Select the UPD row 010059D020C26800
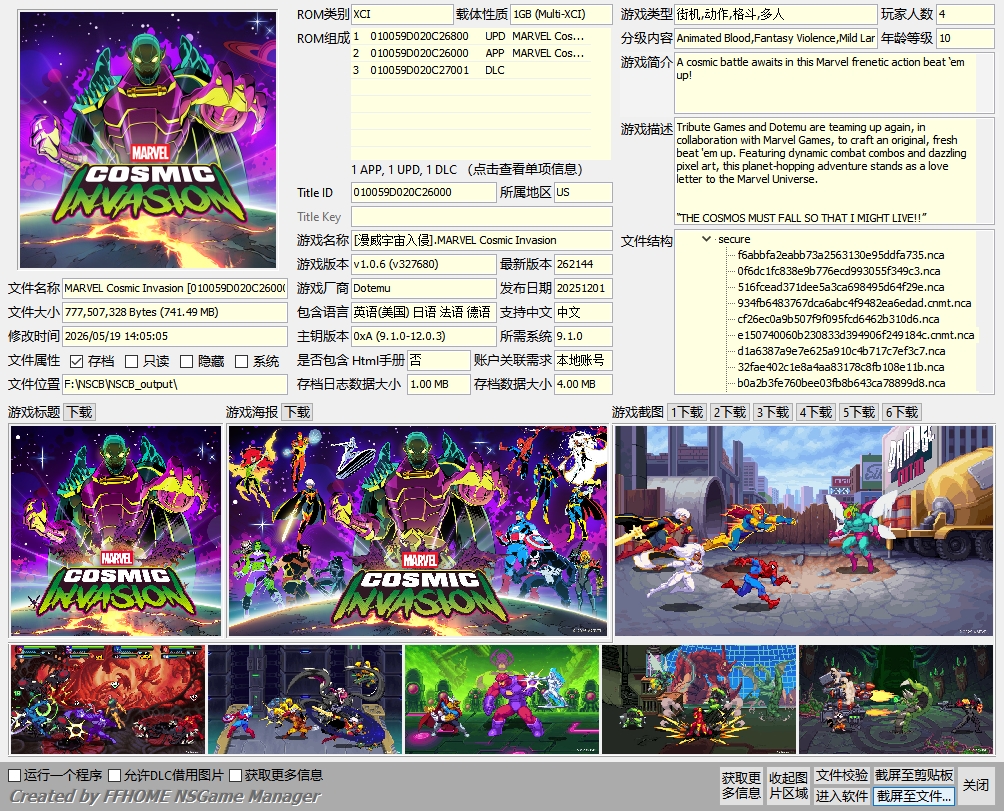The height and width of the screenshot is (811, 1004). tap(471, 36)
